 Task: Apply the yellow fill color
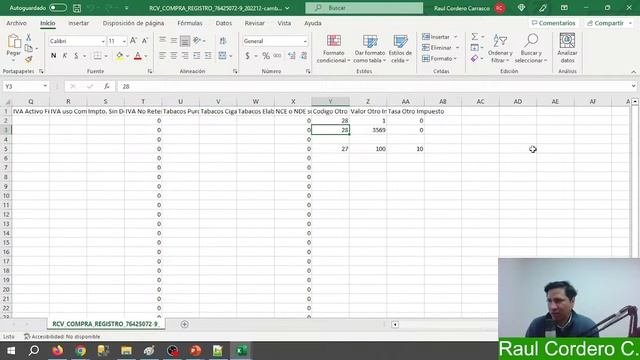pos(120,56)
